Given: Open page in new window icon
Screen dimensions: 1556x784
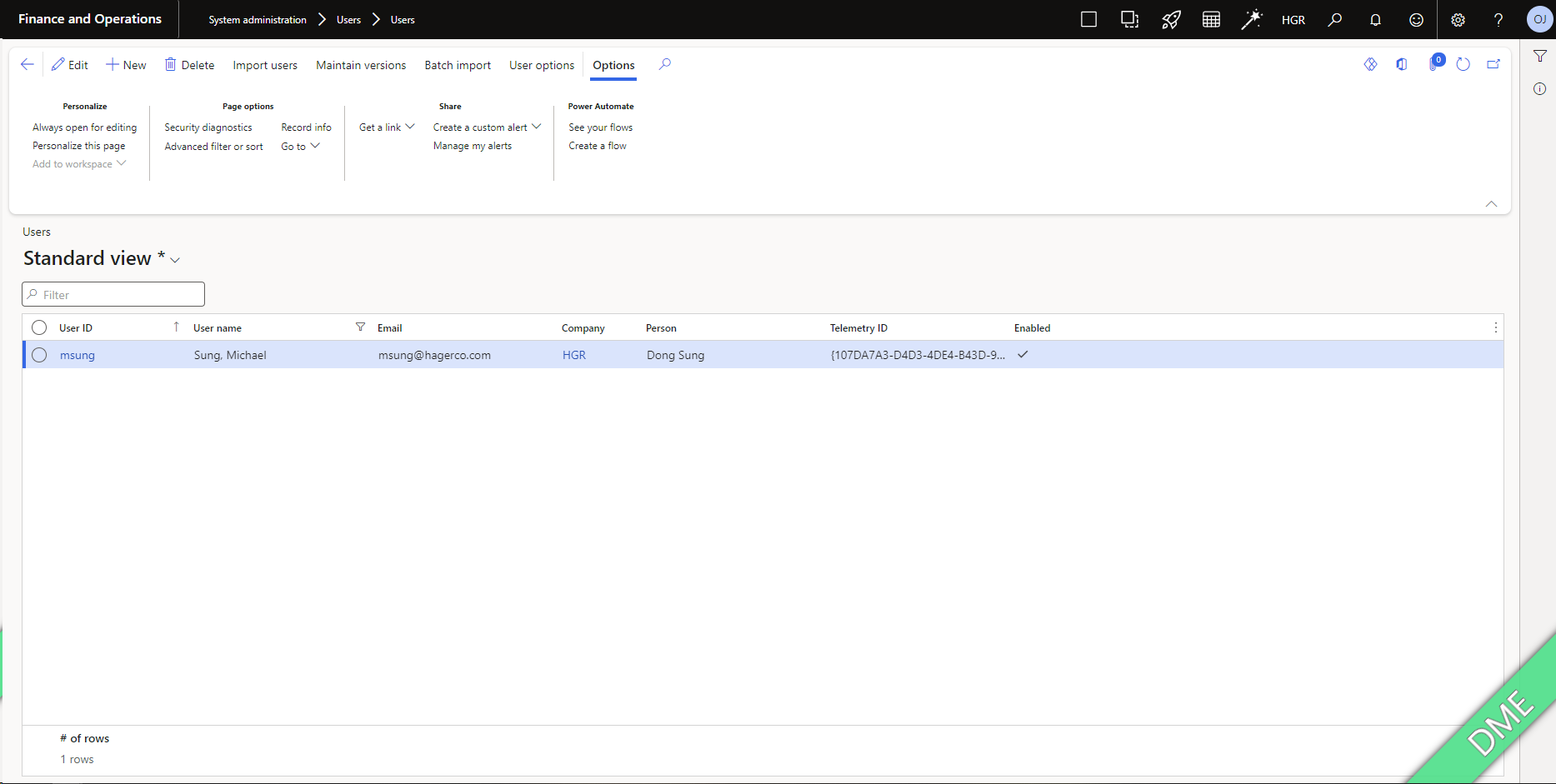Looking at the screenshot, I should [1493, 64].
